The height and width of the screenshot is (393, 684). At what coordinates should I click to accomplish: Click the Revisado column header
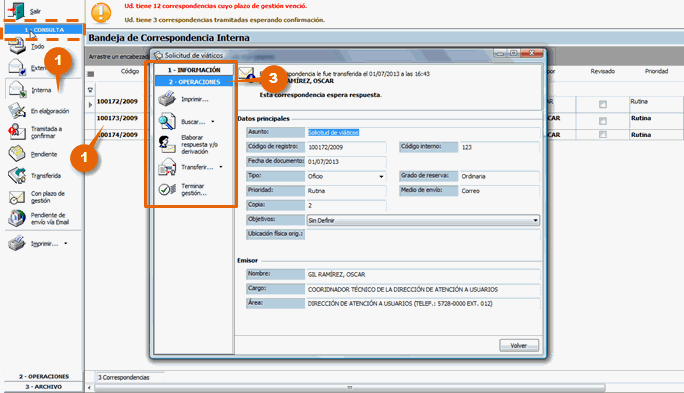(603, 71)
